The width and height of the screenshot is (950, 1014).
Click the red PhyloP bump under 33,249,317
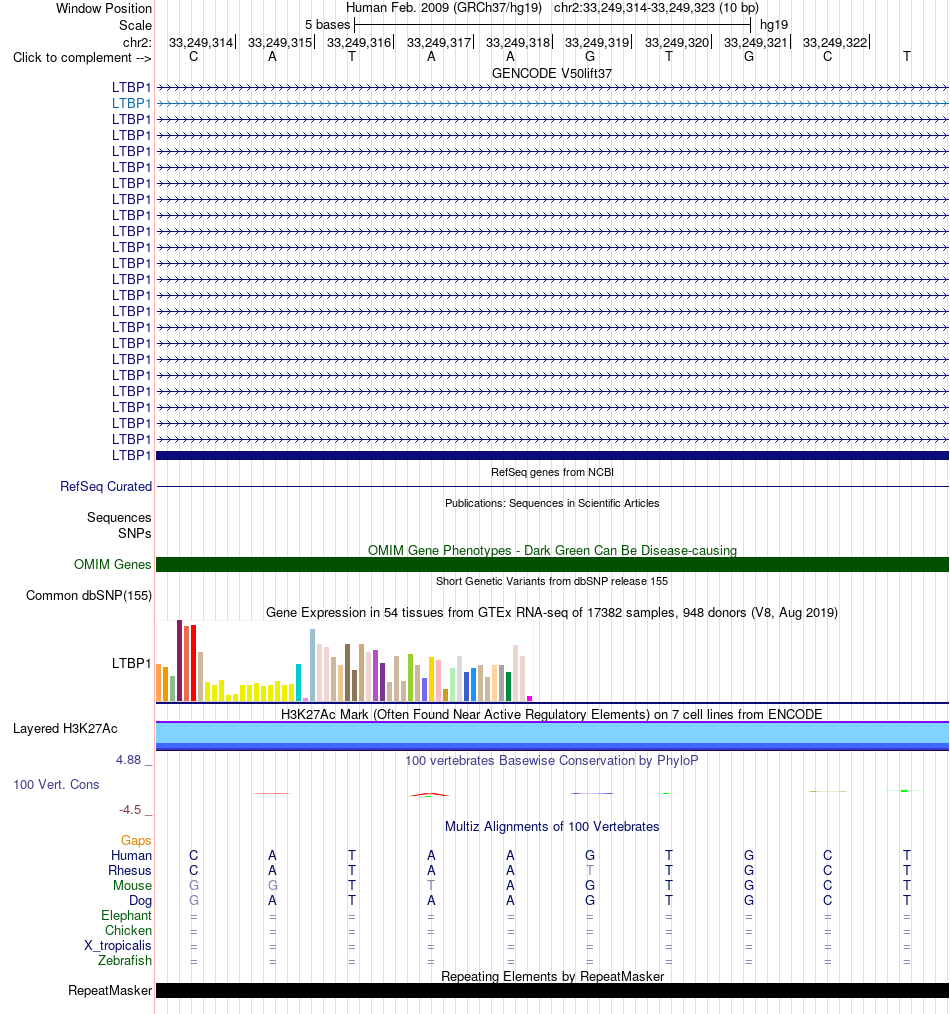(x=429, y=794)
